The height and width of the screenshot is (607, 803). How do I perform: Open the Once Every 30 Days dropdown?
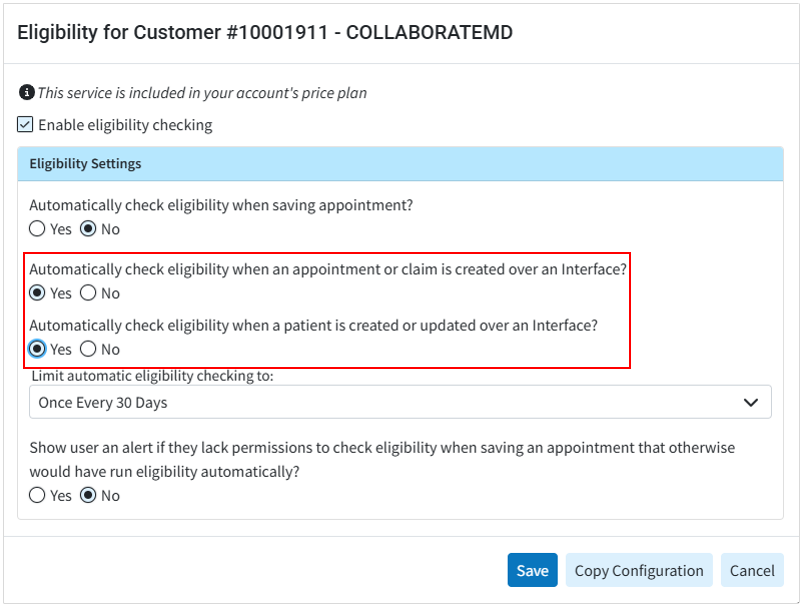pos(400,402)
